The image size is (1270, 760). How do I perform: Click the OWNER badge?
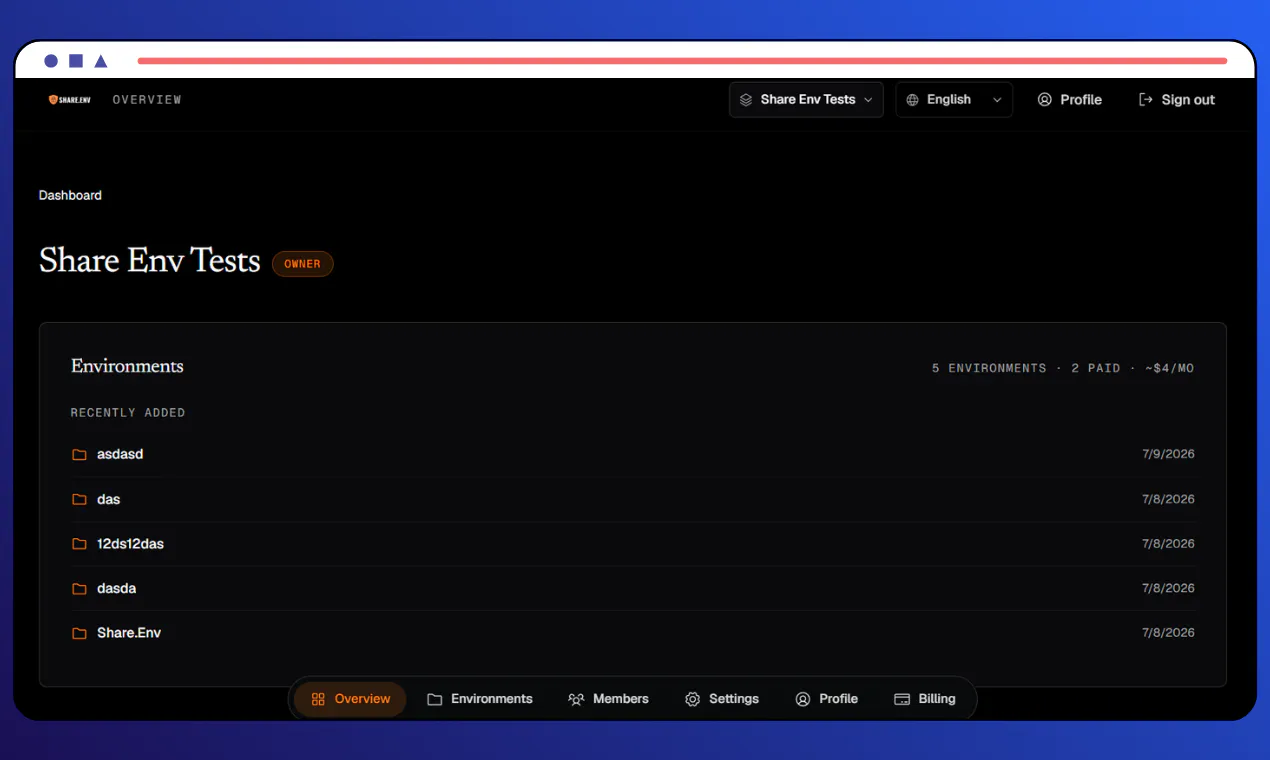[303, 264]
